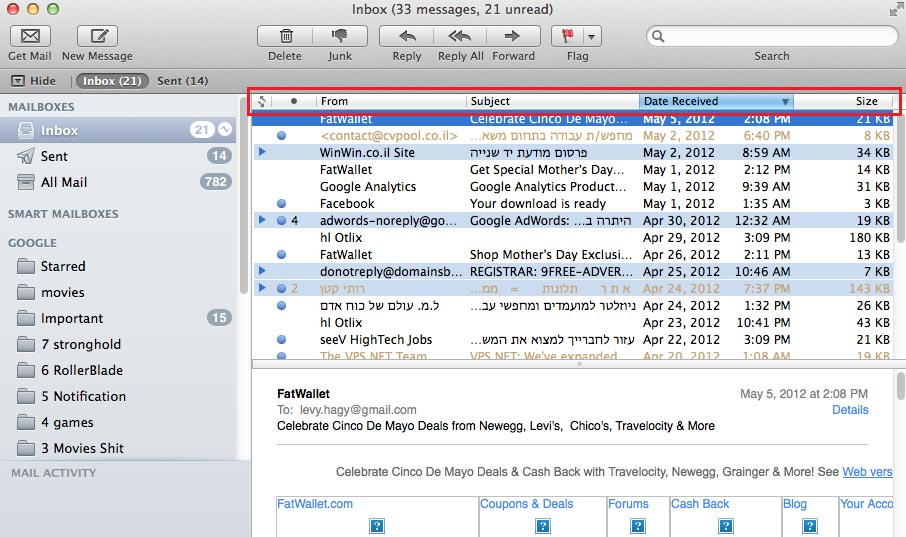The width and height of the screenshot is (906, 537).
Task: Toggle Date Received sort direction arrow
Action: 785,102
